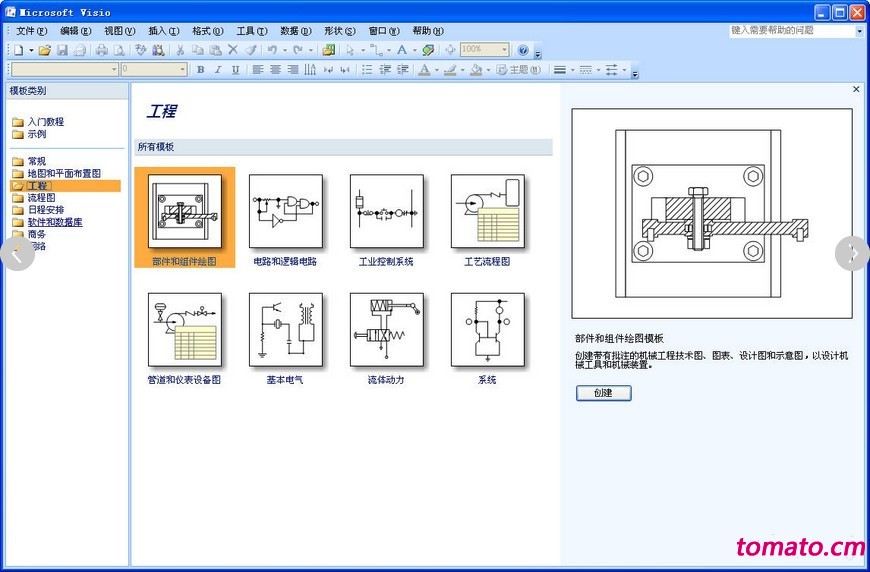Toggle Bold formatting

coord(201,69)
